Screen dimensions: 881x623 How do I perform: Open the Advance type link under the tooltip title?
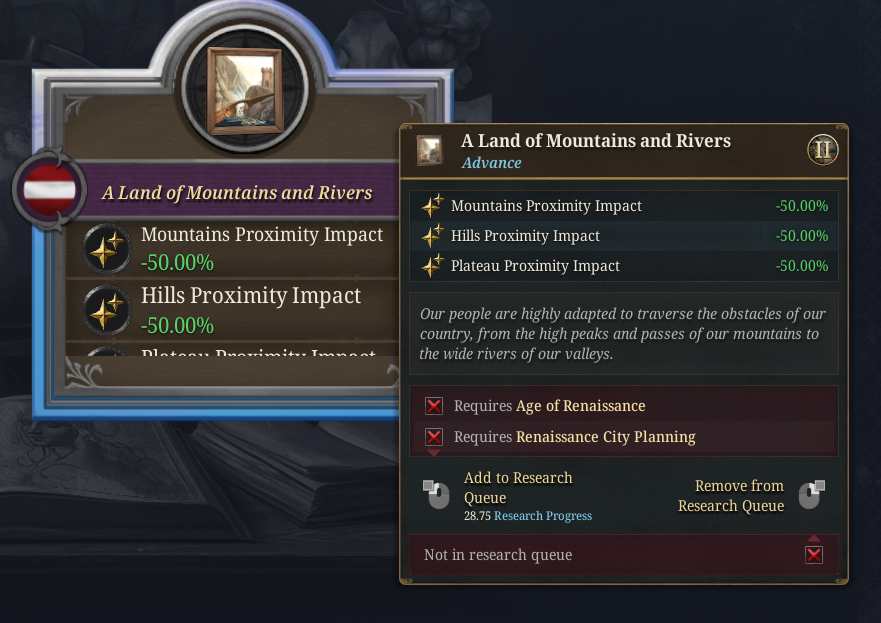[491, 163]
